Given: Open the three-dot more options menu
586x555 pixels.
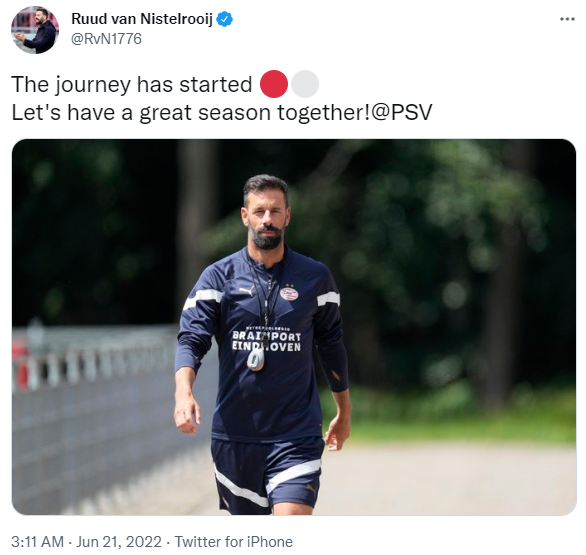Looking at the screenshot, I should tap(567, 19).
